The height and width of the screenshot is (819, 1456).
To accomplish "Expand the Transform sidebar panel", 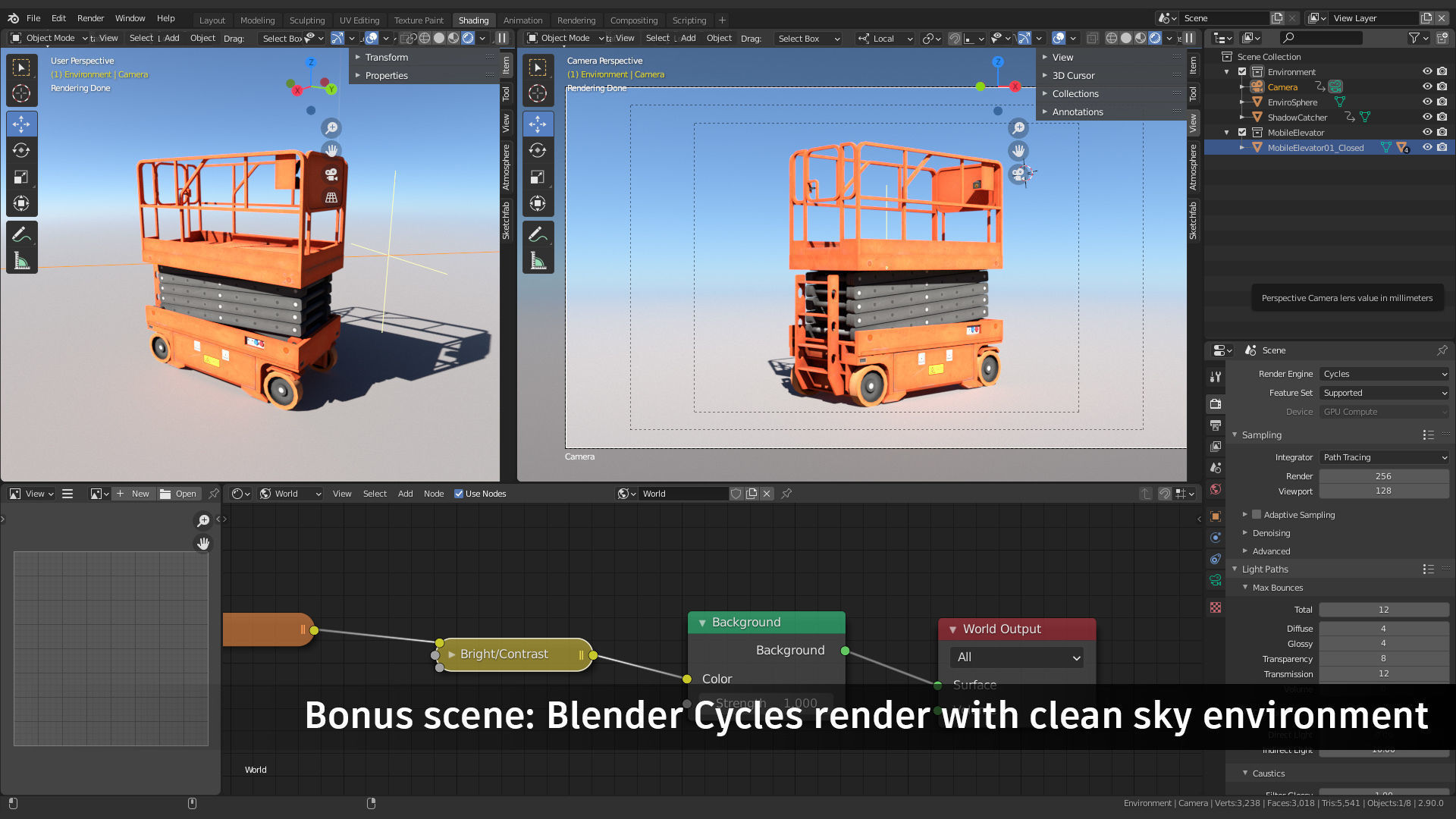I will coord(386,58).
